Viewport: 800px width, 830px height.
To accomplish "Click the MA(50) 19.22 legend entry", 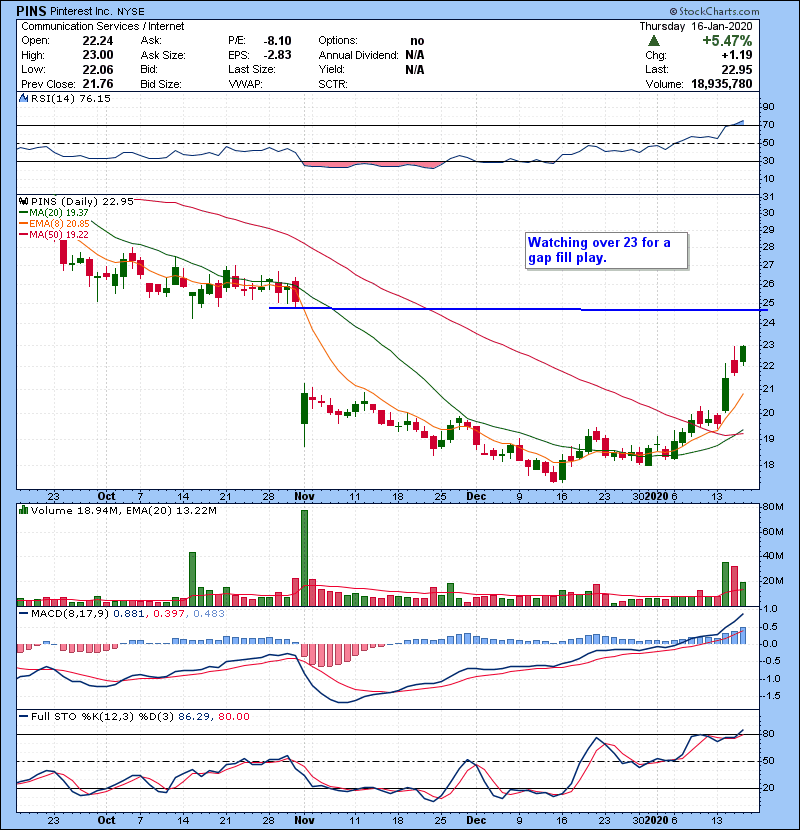I will (55, 234).
